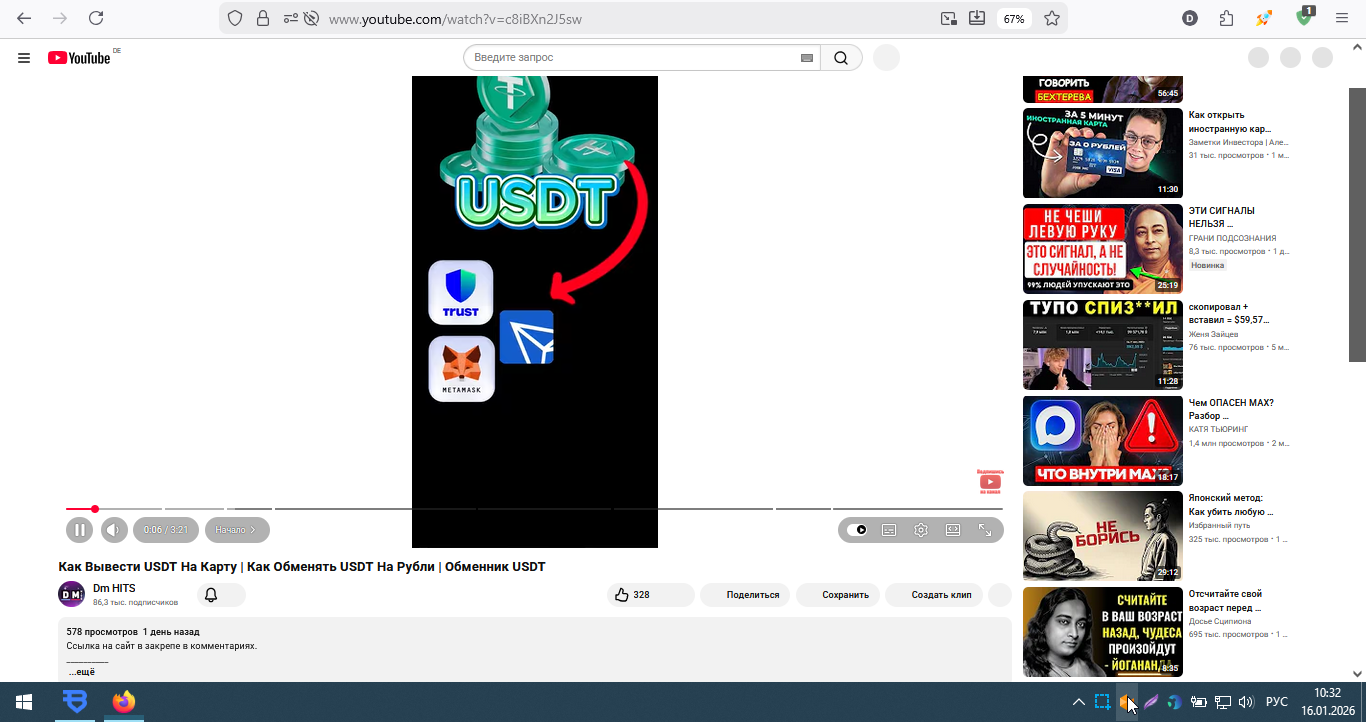Click the Создать клип button
1366x722 pixels.
click(x=934, y=595)
